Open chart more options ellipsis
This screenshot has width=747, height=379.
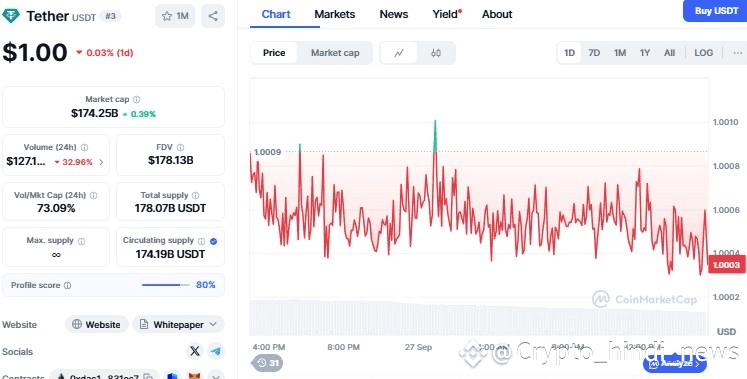[737, 53]
